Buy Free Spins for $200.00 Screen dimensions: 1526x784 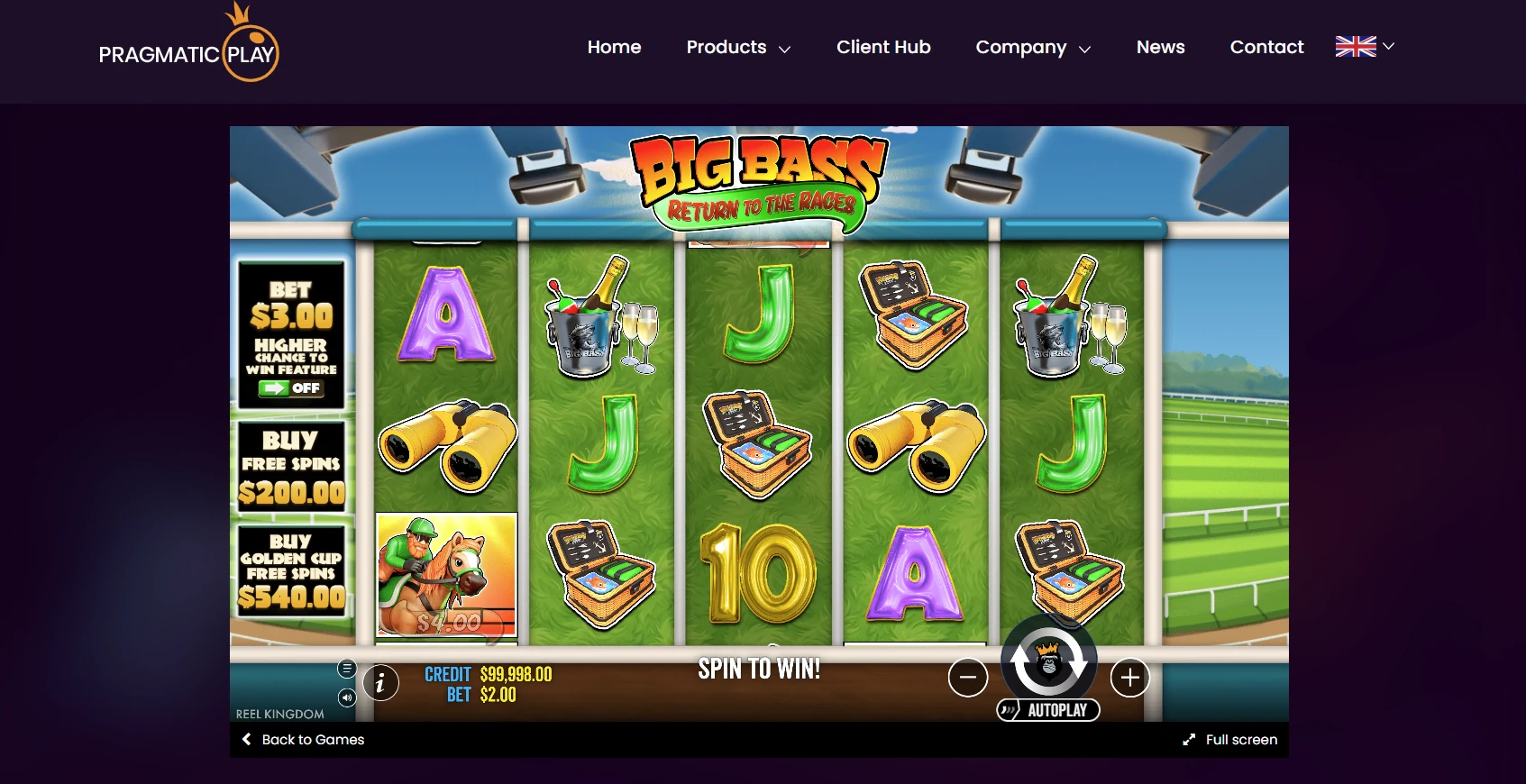pyautogui.click(x=291, y=466)
